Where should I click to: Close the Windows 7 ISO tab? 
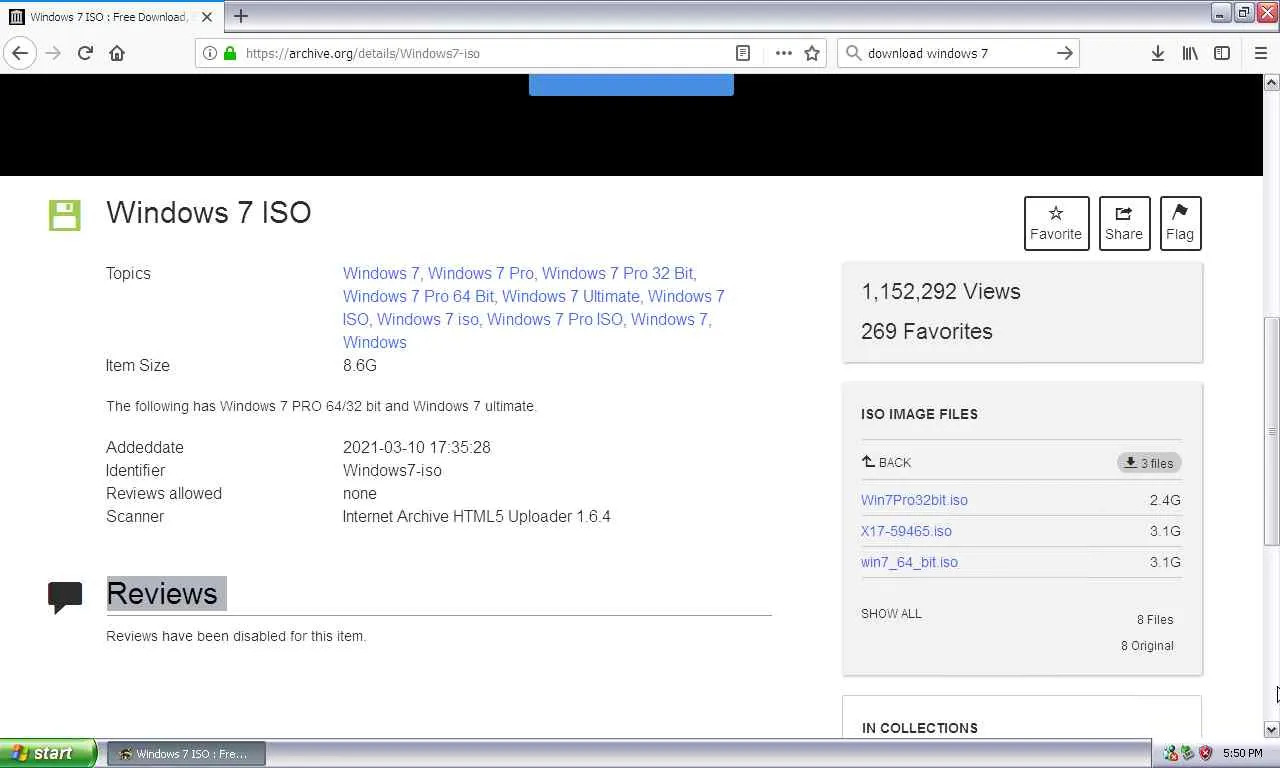207,17
